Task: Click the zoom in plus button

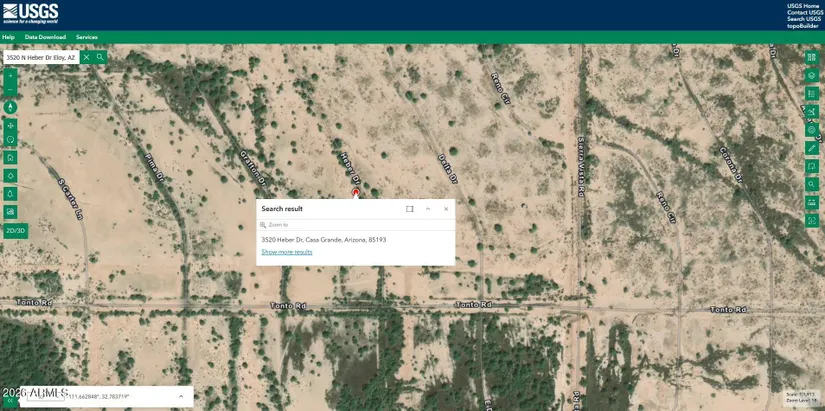Action: point(10,74)
